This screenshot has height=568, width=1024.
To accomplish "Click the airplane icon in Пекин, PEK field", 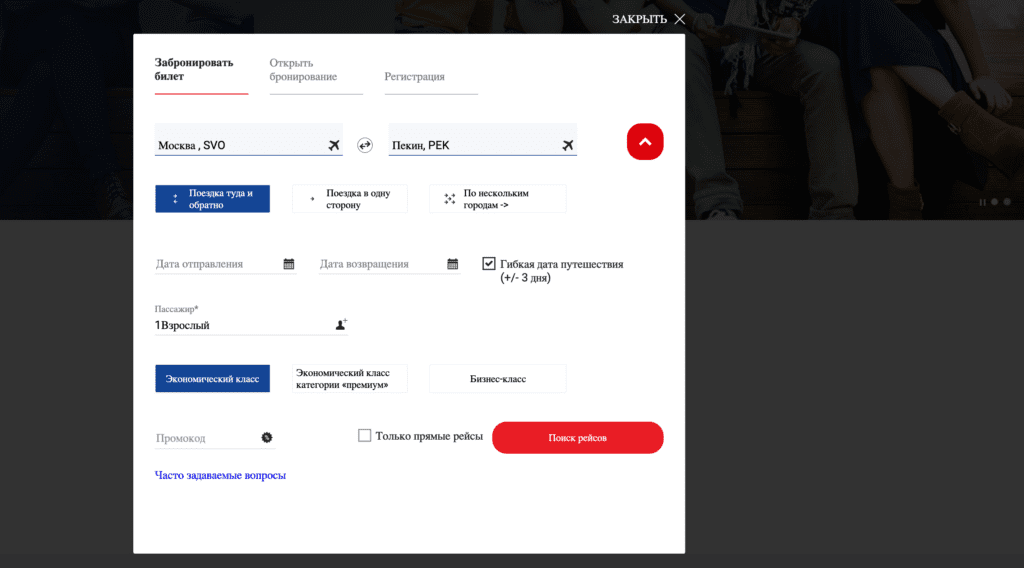I will click(568, 145).
